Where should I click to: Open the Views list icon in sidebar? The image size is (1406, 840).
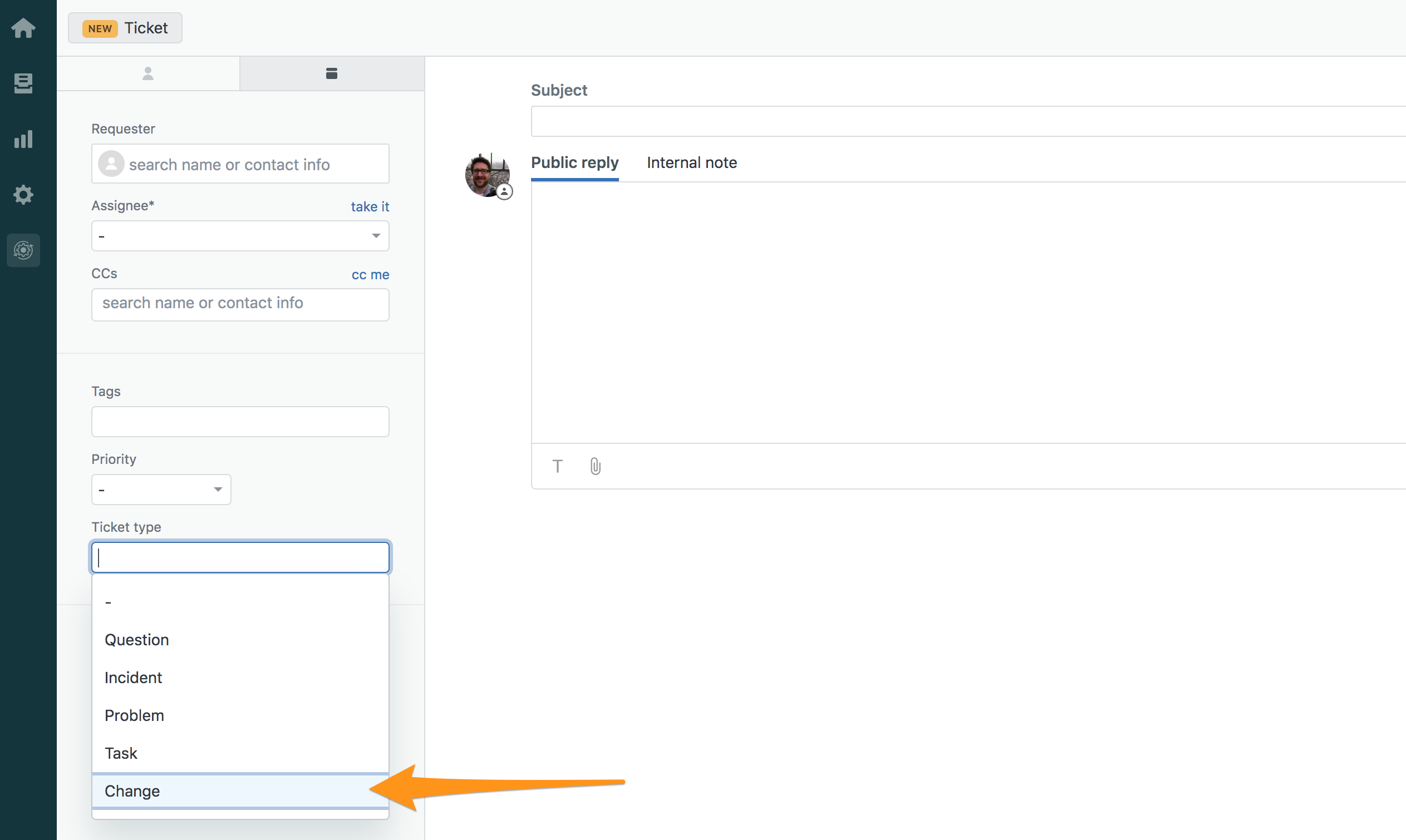point(23,83)
